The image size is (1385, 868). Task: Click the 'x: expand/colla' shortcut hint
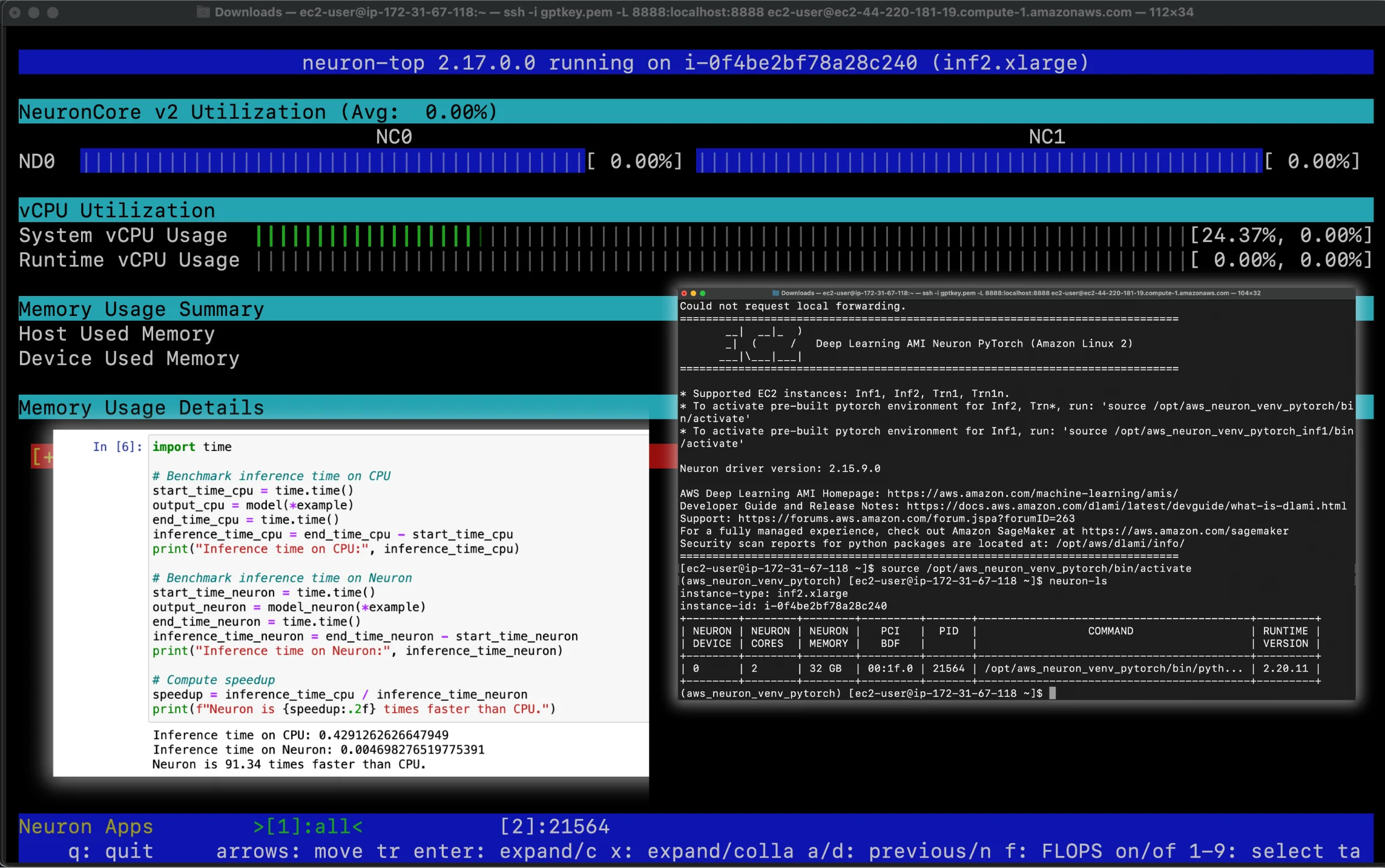tap(702, 851)
